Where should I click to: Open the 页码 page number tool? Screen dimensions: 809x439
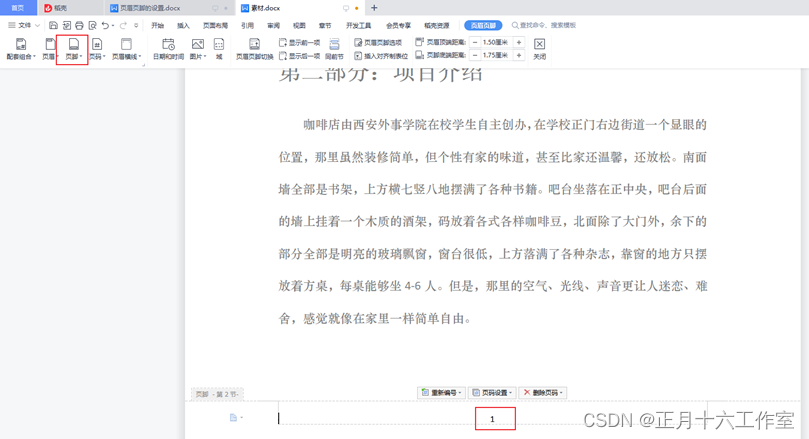click(x=97, y=49)
